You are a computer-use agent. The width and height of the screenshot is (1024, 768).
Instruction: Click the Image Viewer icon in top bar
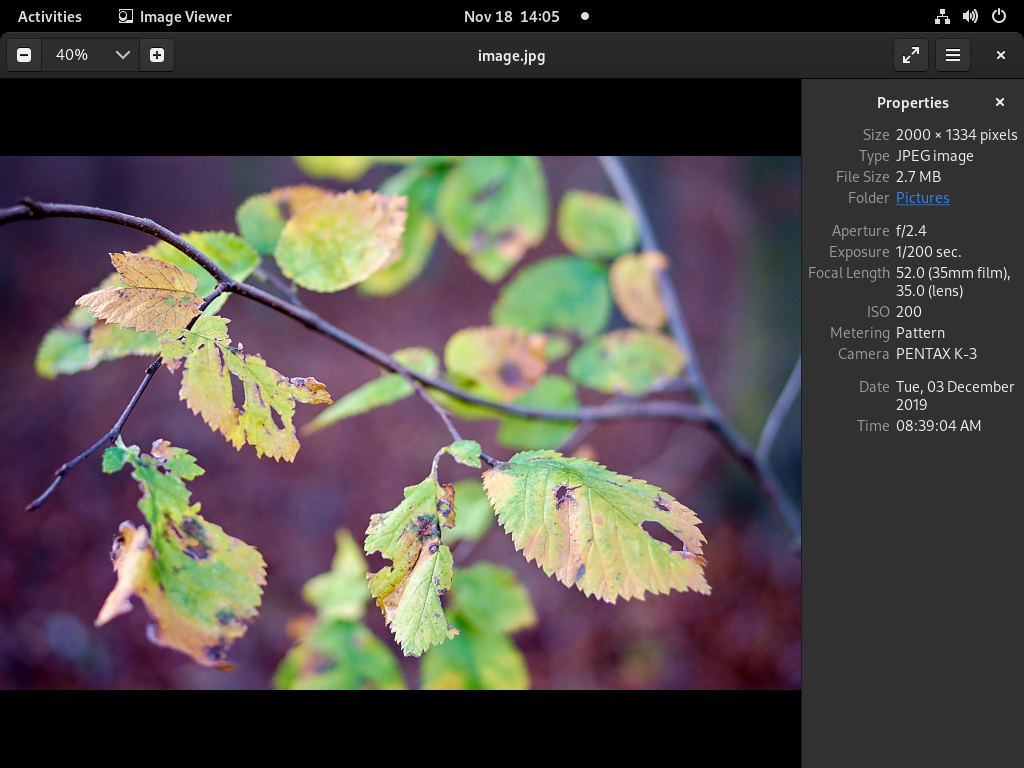[125, 16]
